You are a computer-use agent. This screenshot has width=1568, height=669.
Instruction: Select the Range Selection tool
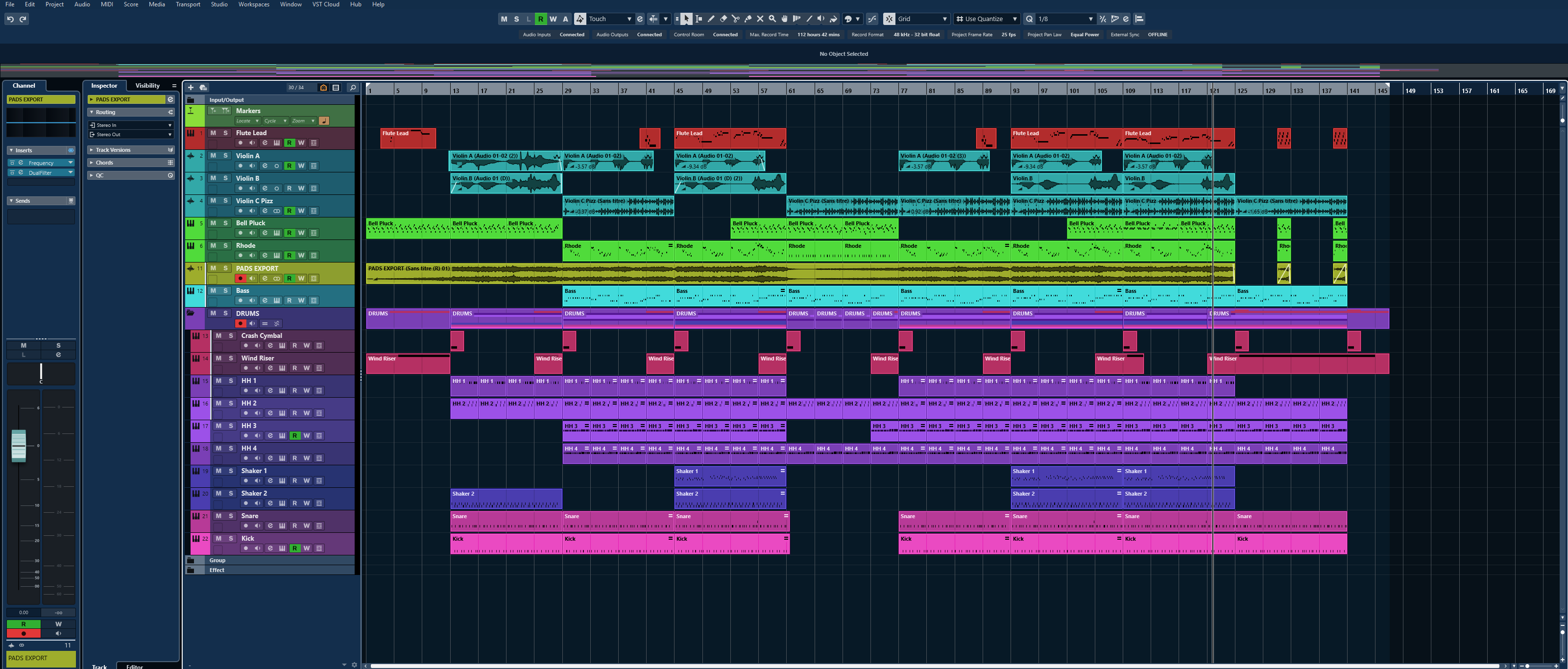tap(698, 19)
